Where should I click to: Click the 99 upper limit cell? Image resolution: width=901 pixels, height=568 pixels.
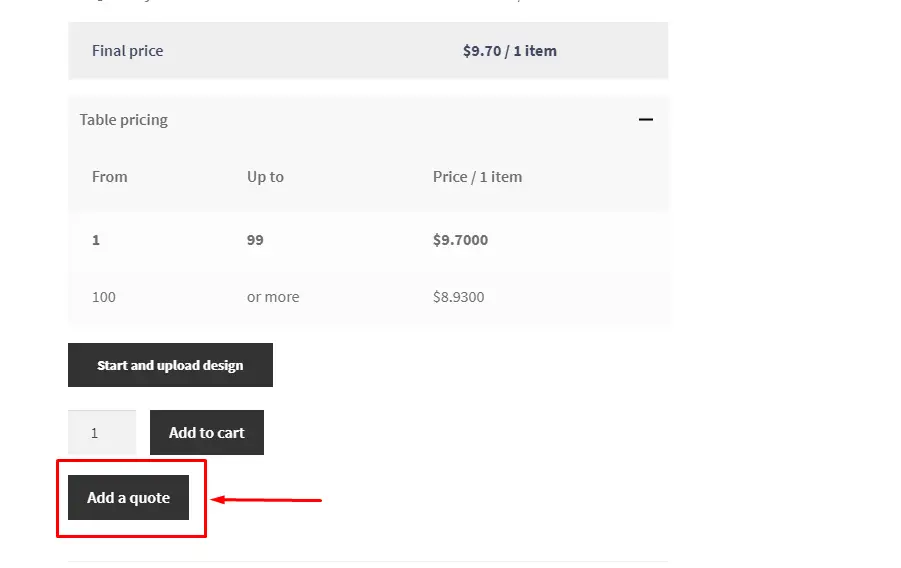[255, 240]
